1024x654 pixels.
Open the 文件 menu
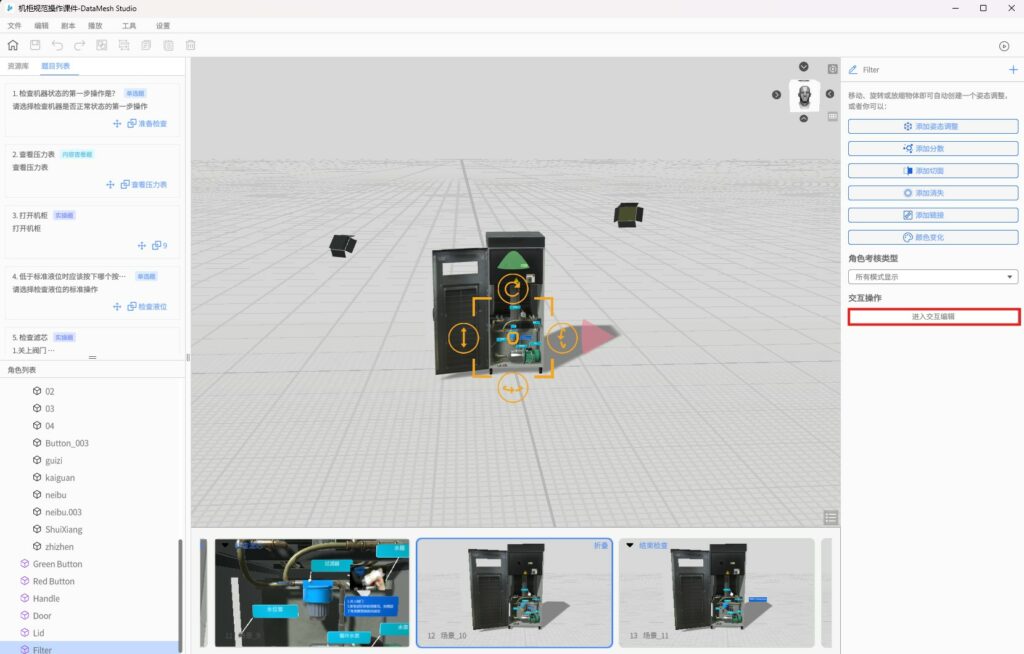coord(14,25)
